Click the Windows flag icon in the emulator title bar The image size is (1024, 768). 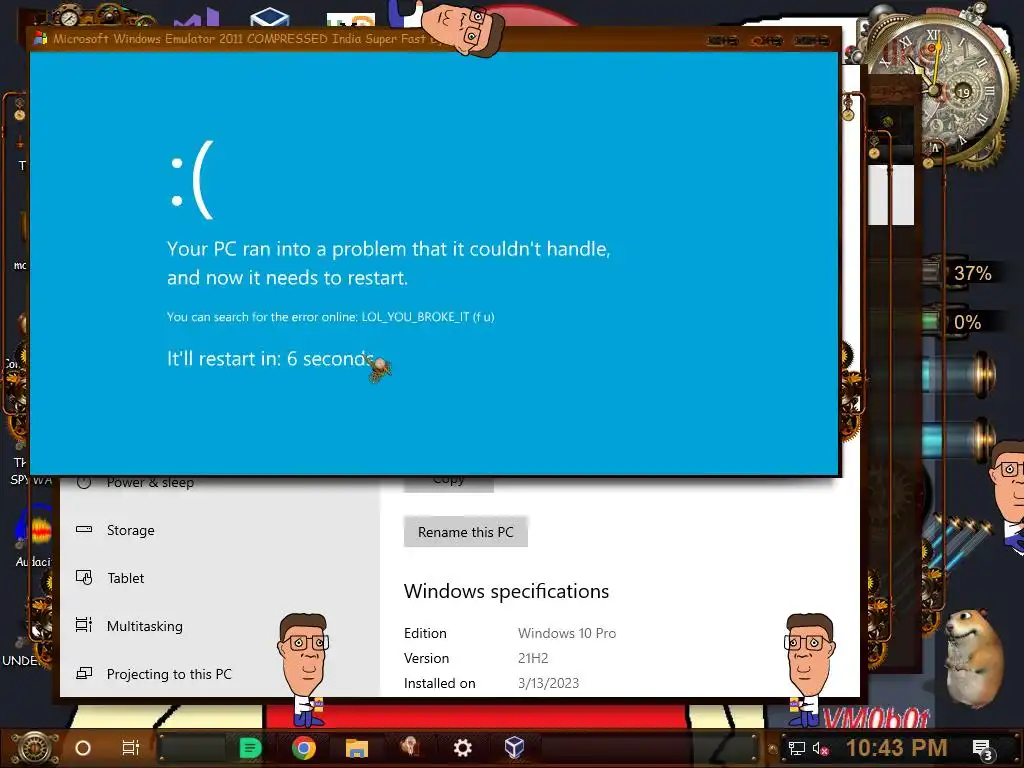click(40, 39)
